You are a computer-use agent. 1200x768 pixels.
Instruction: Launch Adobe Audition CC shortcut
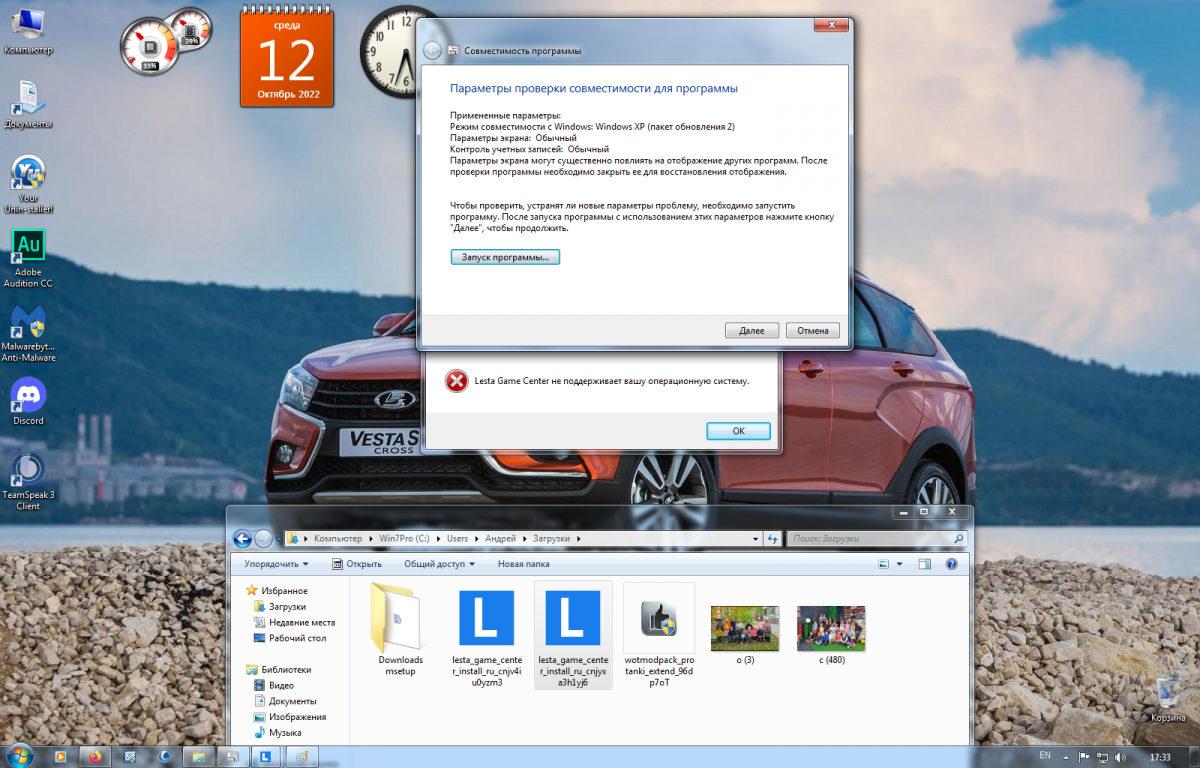pos(28,259)
